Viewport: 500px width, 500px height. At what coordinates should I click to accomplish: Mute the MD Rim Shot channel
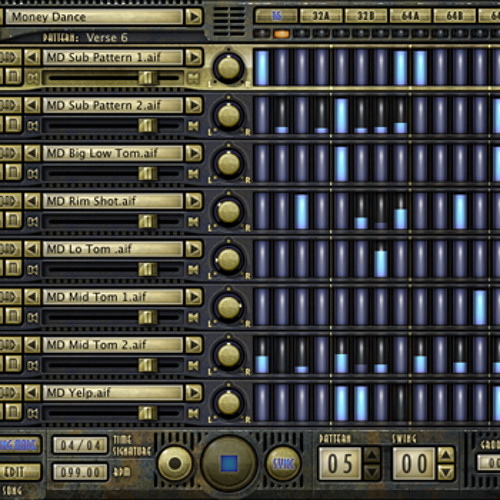[13, 220]
